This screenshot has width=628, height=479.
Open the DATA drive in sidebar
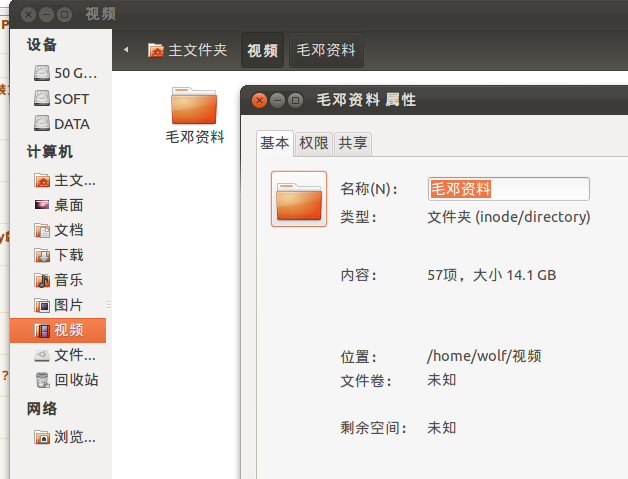(x=60, y=124)
